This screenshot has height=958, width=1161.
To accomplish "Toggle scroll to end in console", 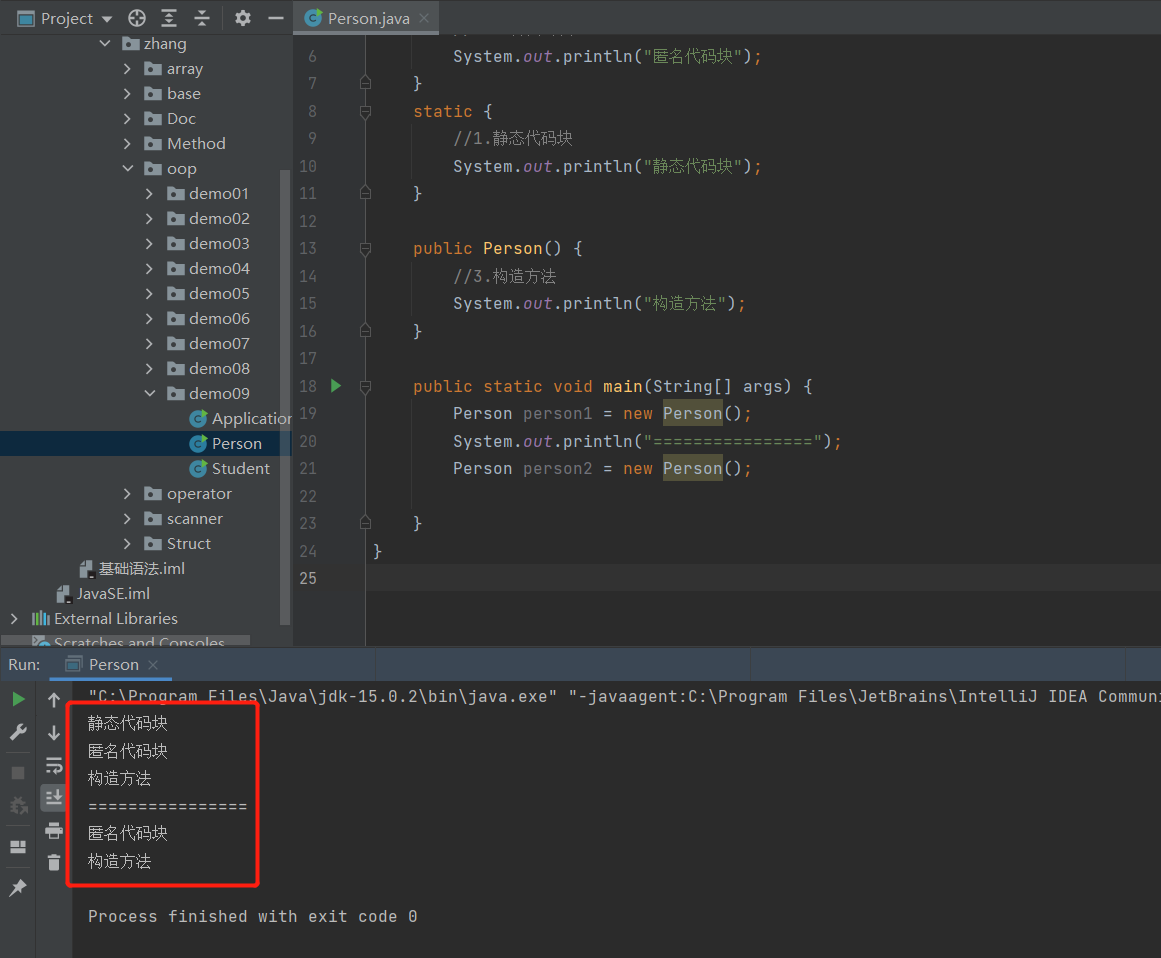I will point(54,797).
